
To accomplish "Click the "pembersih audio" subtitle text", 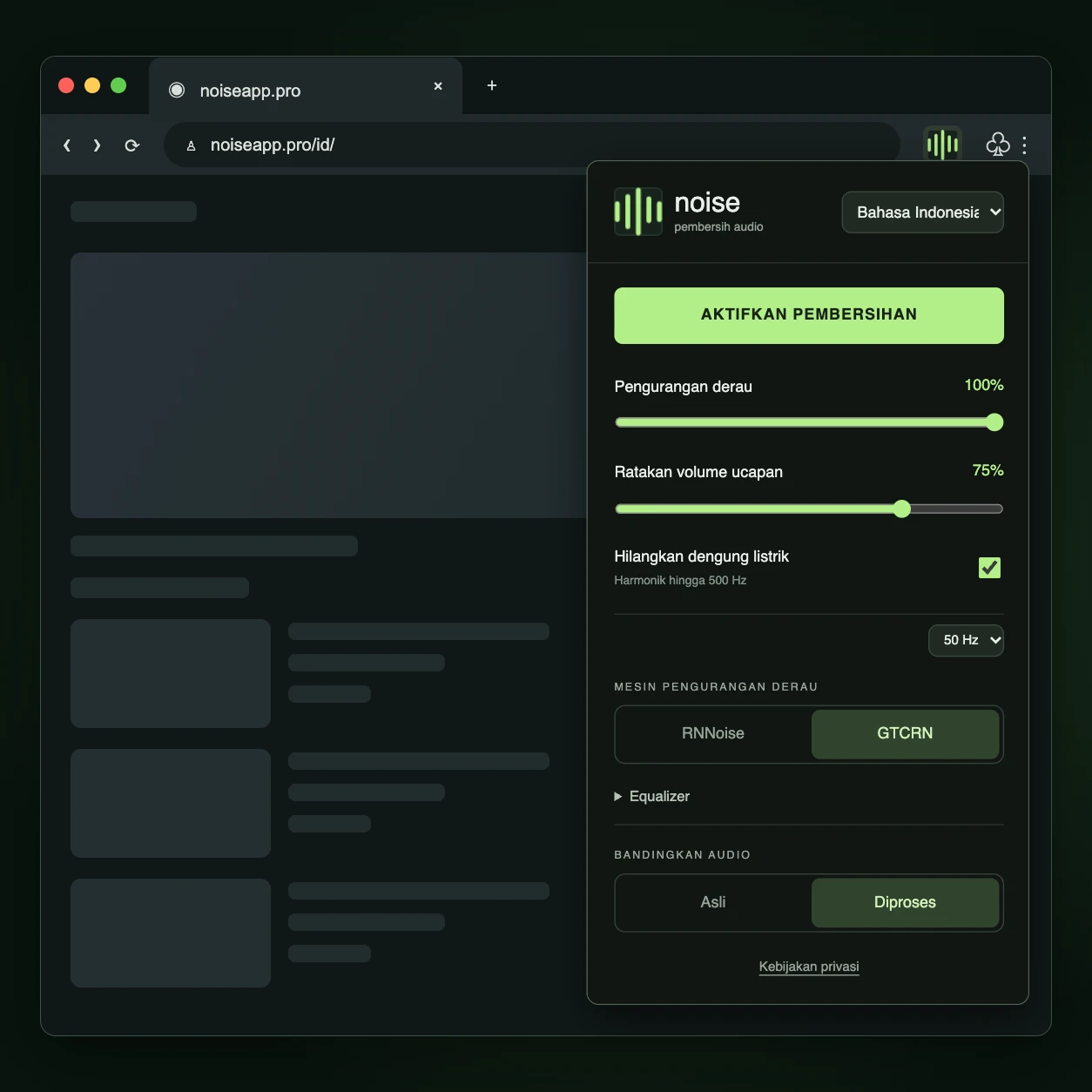I will 718,227.
